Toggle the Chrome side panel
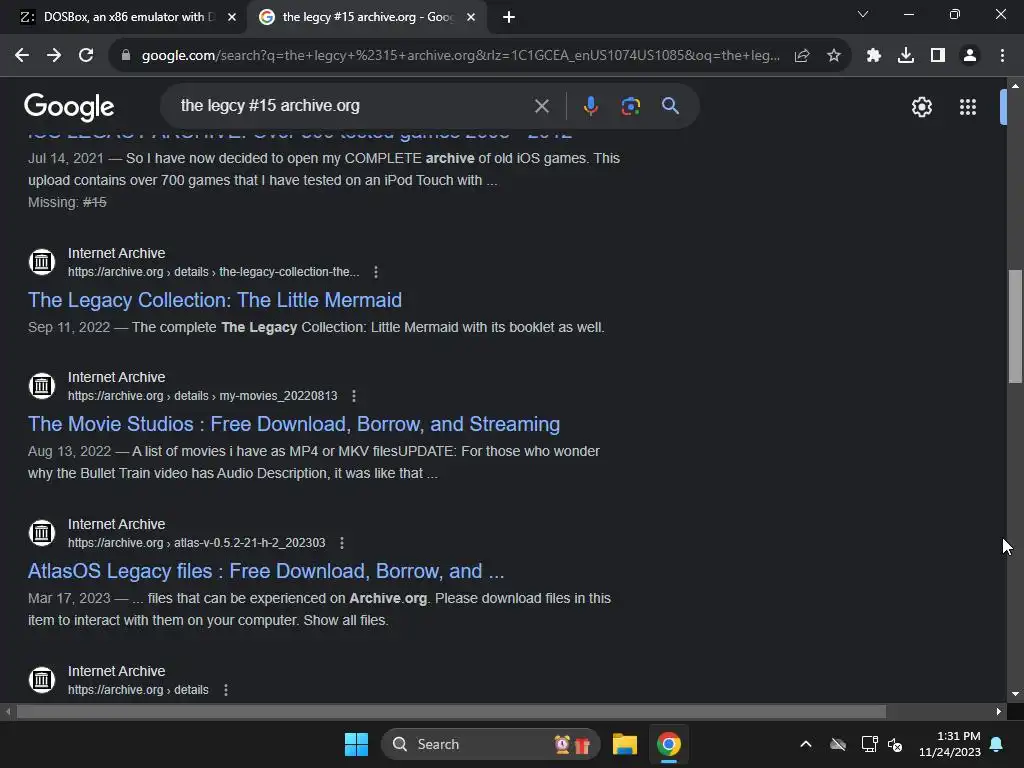 tap(938, 56)
